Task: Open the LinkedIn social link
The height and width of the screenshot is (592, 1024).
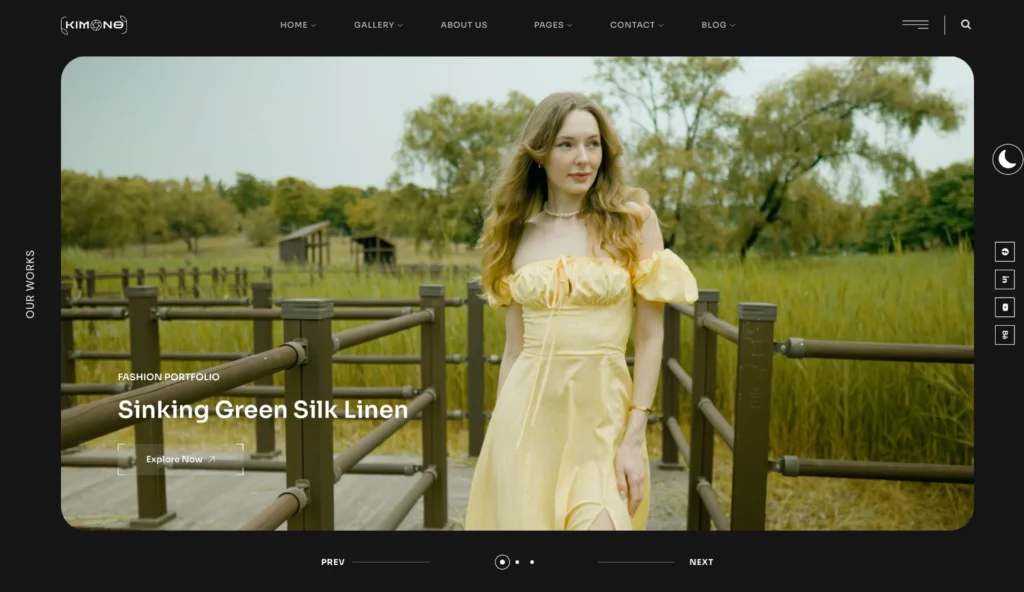Action: 1005,280
